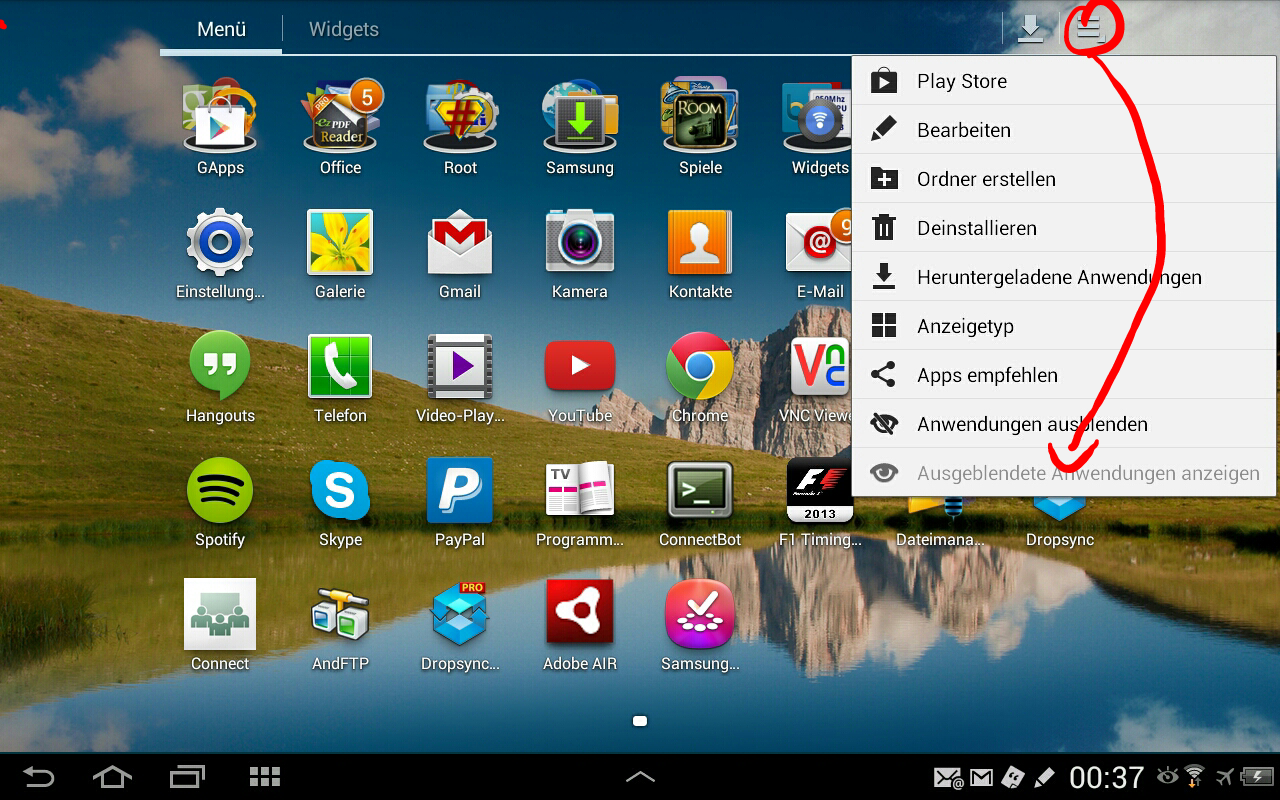Launch Adobe AIR
This screenshot has height=800, width=1280.
580,613
